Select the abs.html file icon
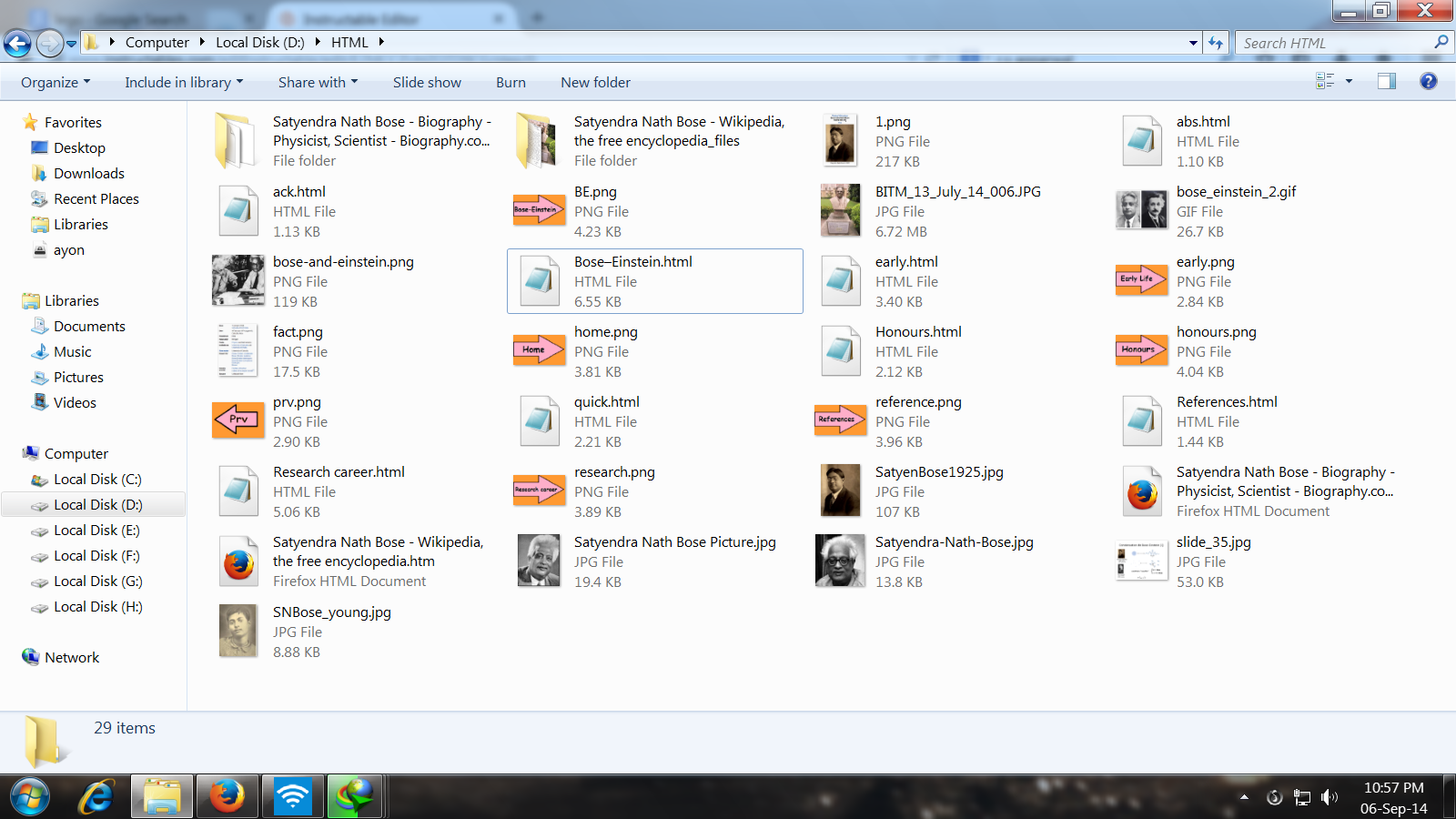 point(1141,140)
